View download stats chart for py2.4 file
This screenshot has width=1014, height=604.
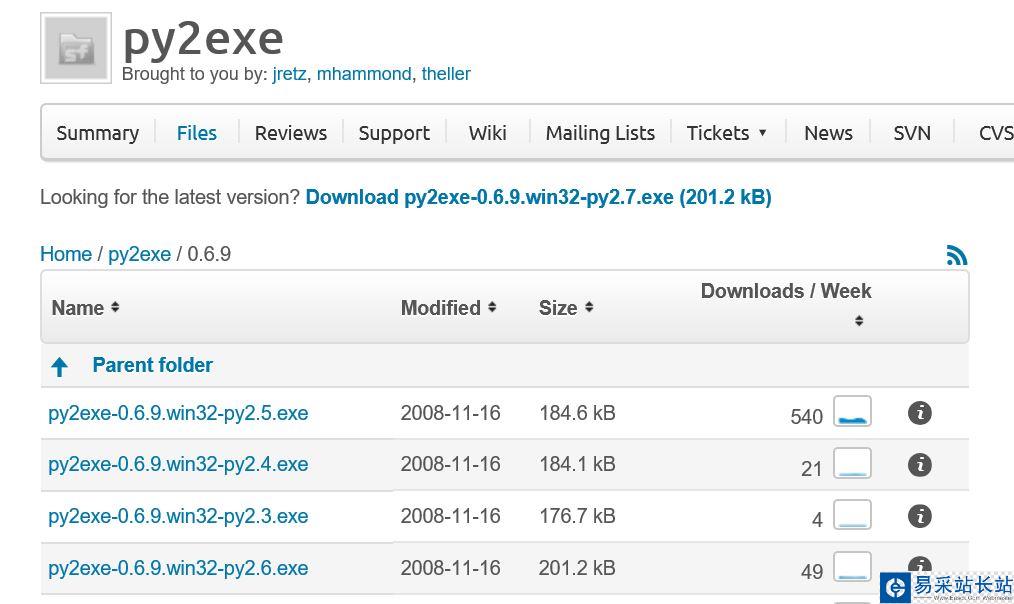click(x=852, y=463)
